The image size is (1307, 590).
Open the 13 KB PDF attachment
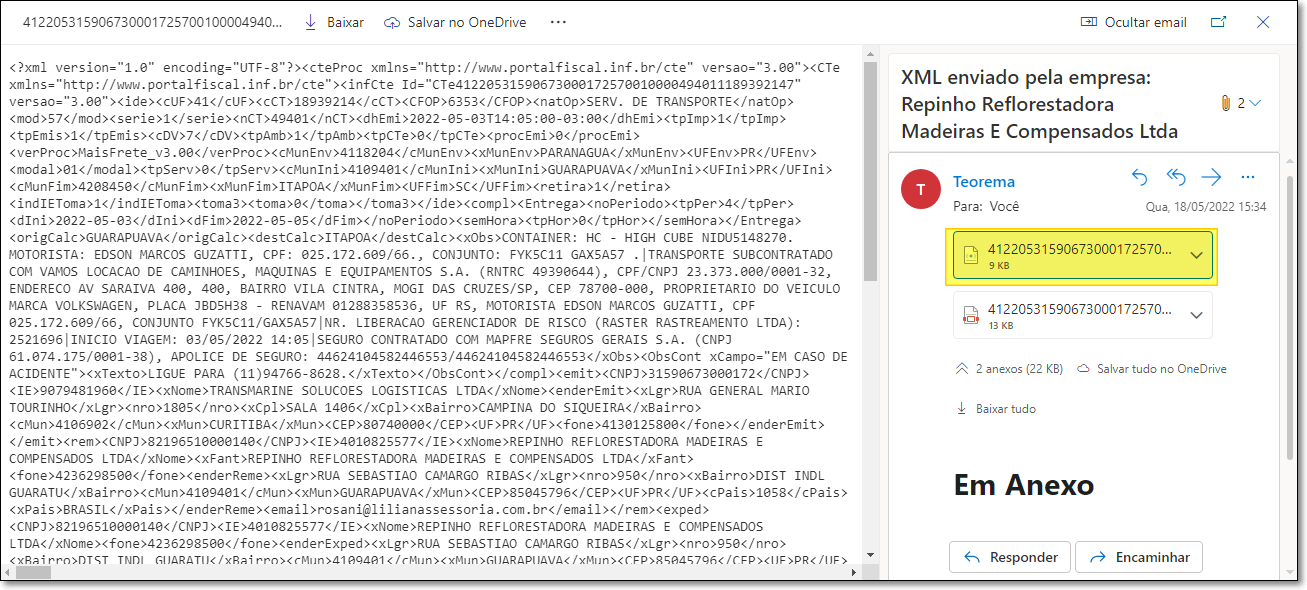pyautogui.click(x=1082, y=315)
